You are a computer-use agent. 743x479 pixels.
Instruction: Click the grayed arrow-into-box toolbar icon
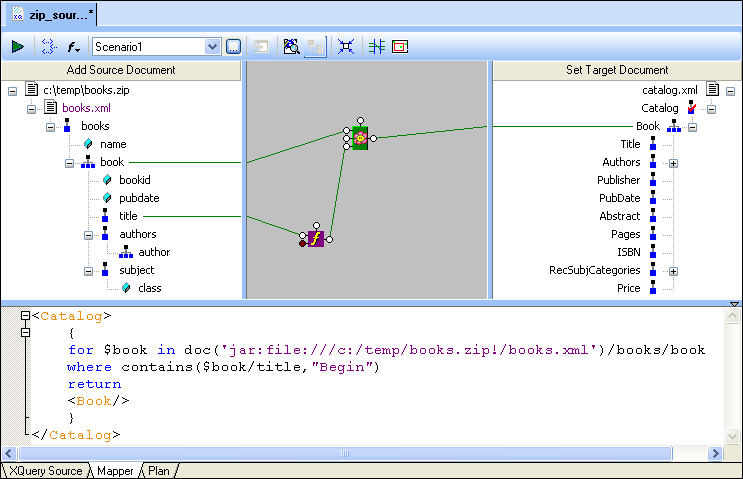[x=261, y=46]
